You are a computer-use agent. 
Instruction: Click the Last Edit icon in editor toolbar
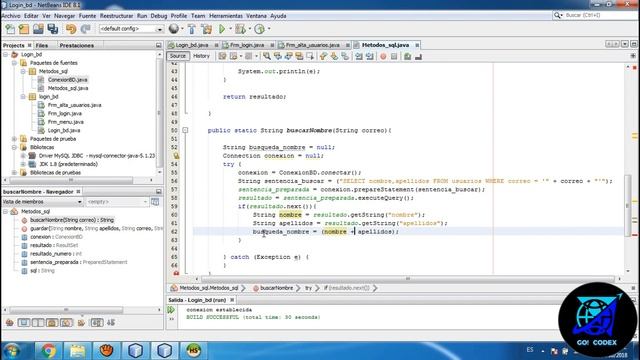[222, 56]
